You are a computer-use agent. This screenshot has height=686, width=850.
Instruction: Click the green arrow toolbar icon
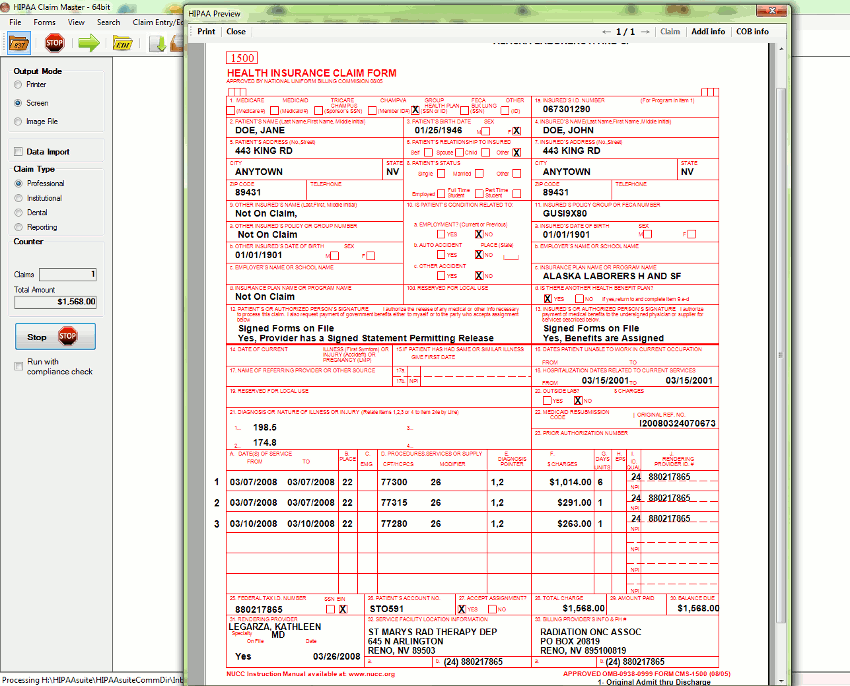click(x=90, y=43)
